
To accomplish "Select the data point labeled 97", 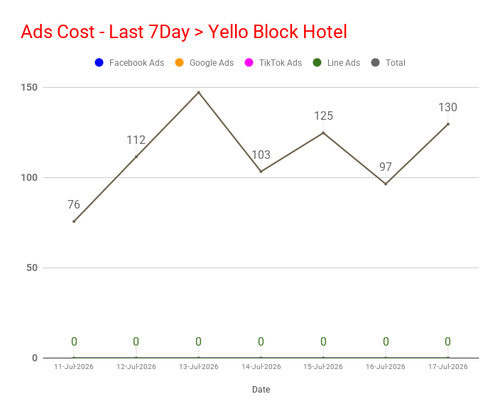I will coord(386,184).
